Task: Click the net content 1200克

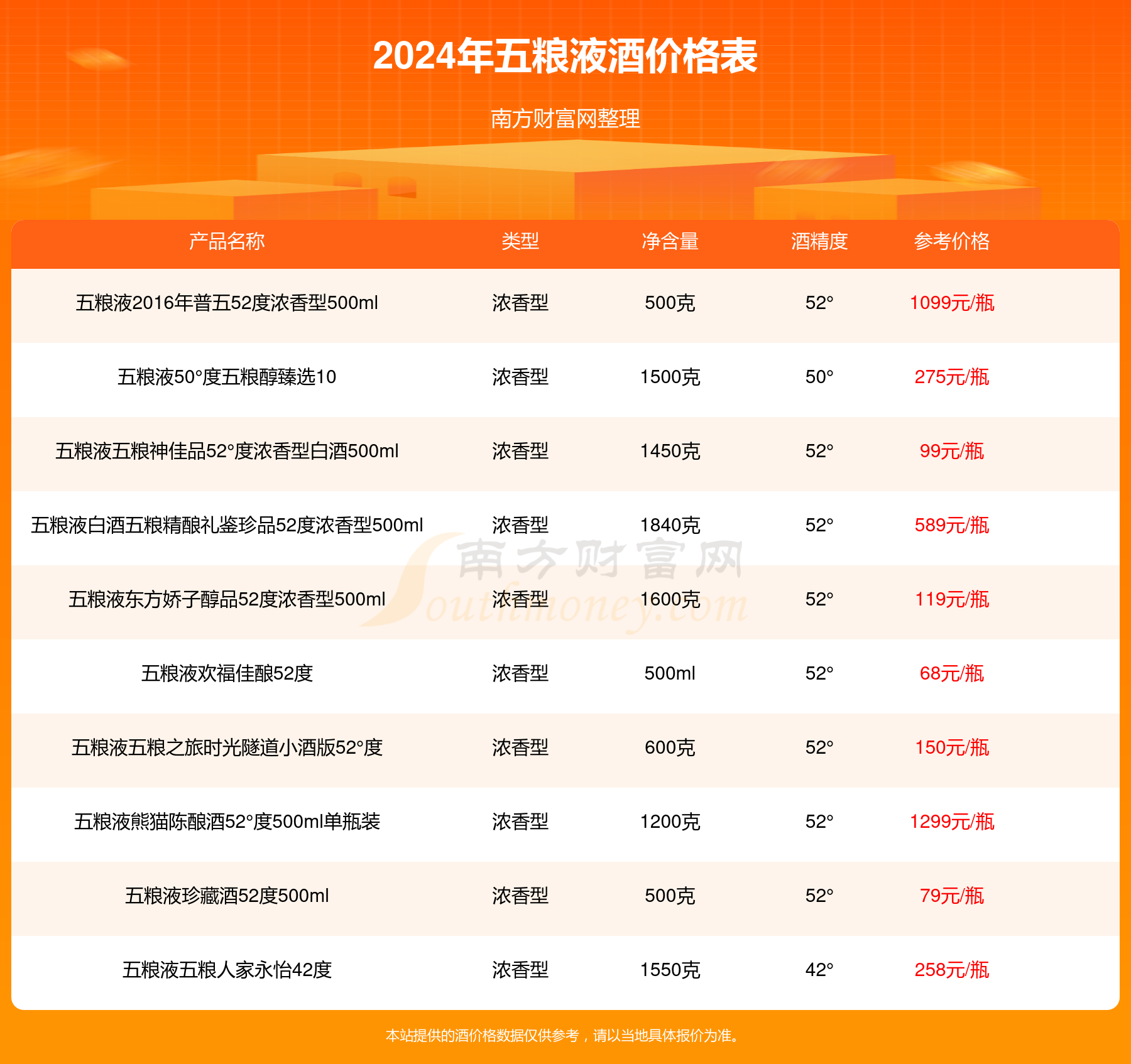Action: [670, 822]
